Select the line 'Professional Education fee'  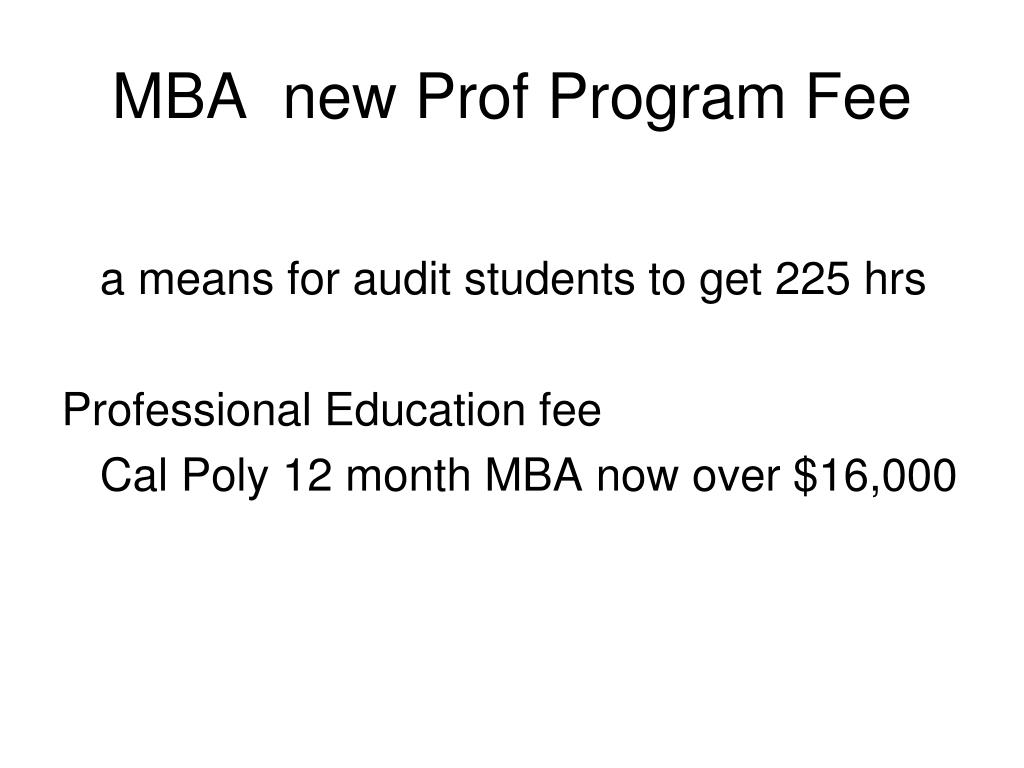332,409
